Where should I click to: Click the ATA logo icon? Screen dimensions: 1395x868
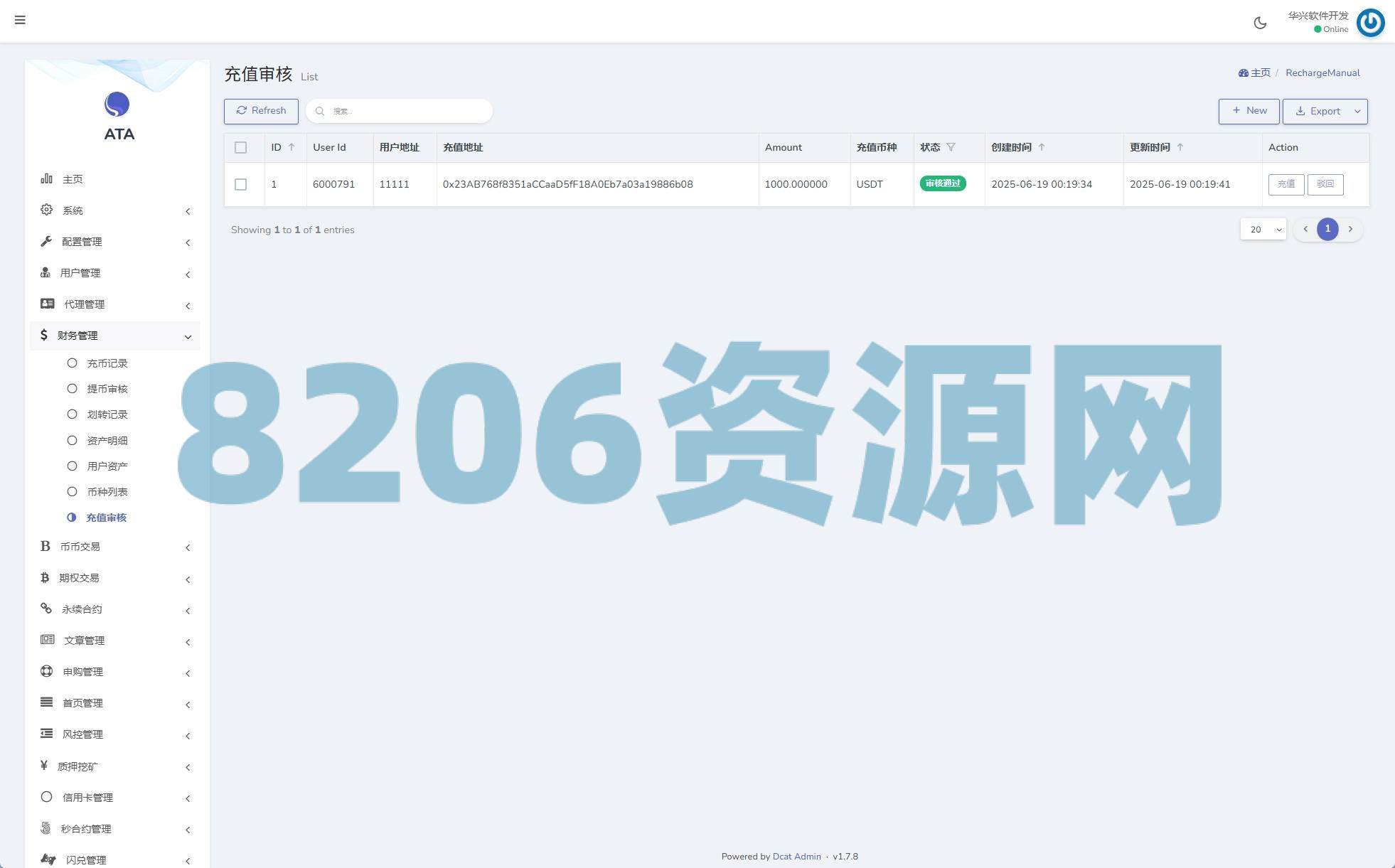coord(117,105)
